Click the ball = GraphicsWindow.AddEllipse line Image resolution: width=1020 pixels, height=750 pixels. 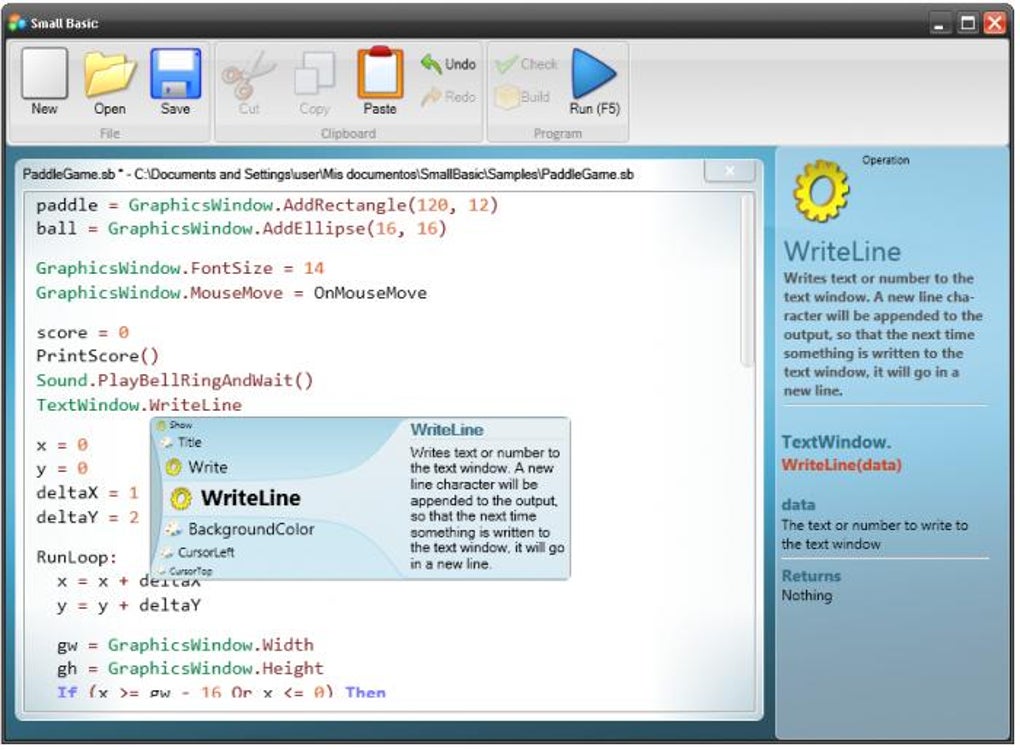click(x=241, y=229)
